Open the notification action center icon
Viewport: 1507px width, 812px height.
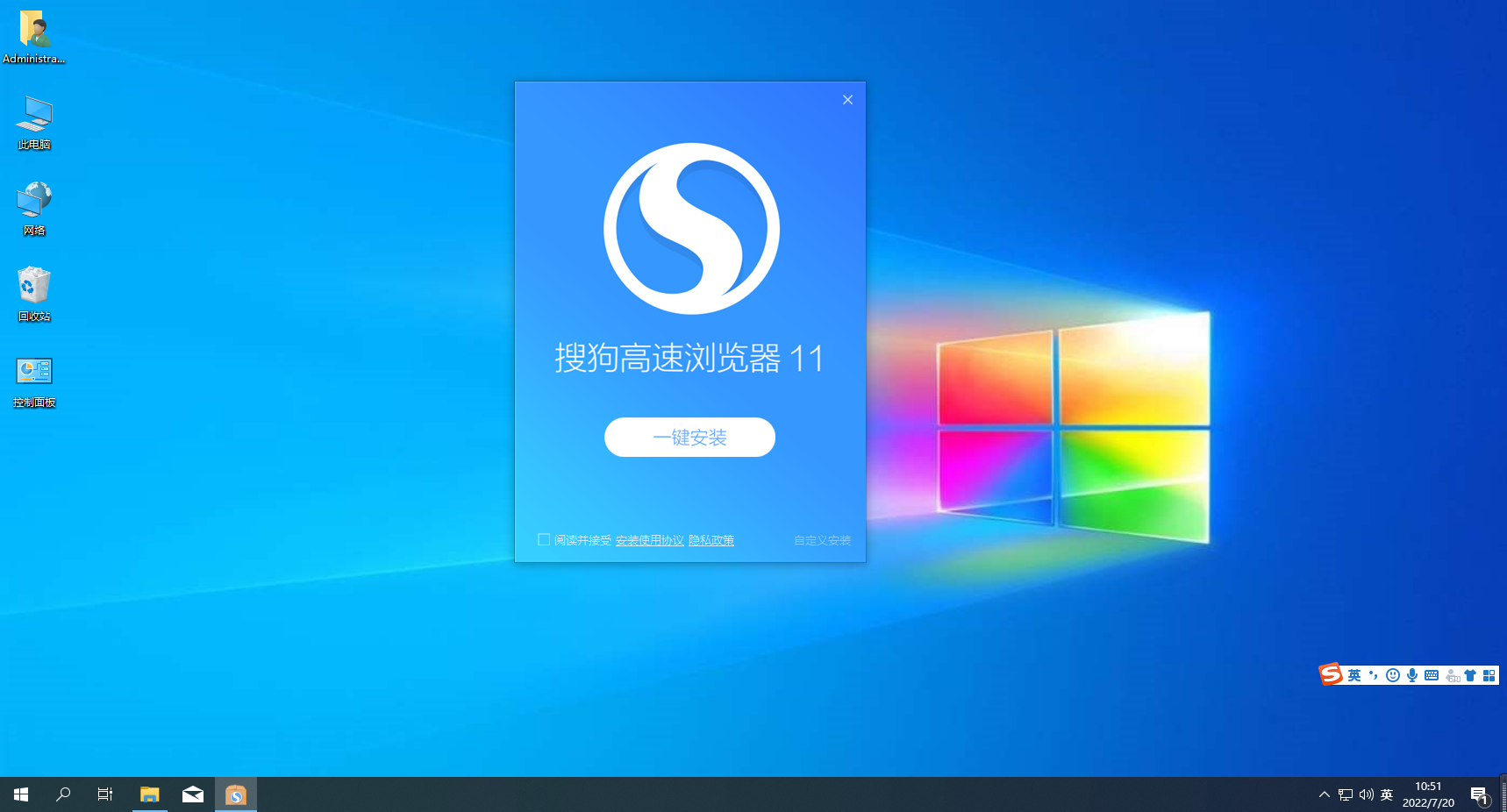tap(1480, 794)
